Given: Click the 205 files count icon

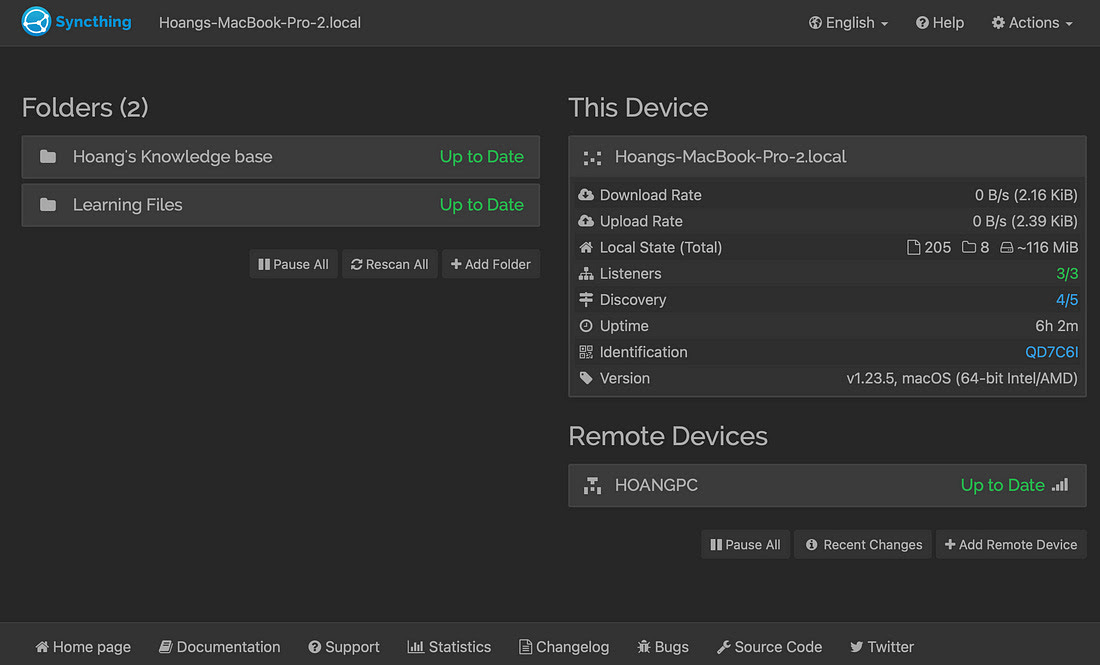Looking at the screenshot, I should click(x=913, y=247).
